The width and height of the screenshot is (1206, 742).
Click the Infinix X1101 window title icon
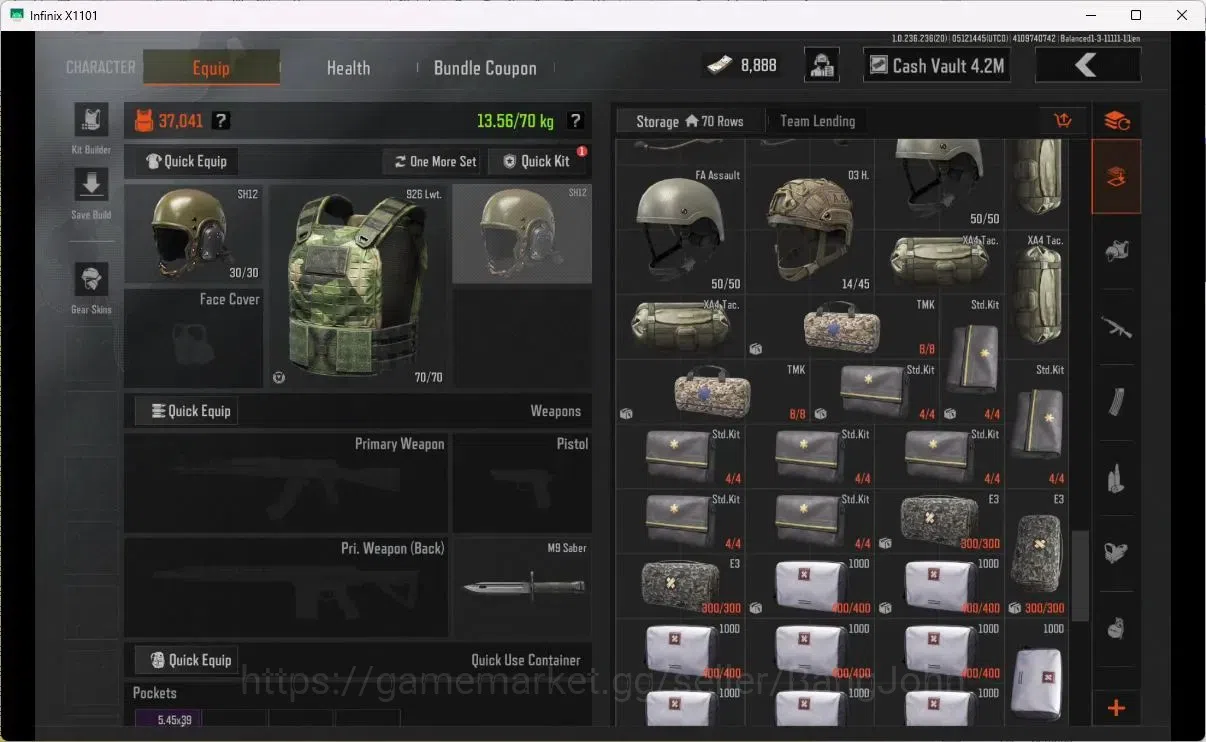point(16,15)
